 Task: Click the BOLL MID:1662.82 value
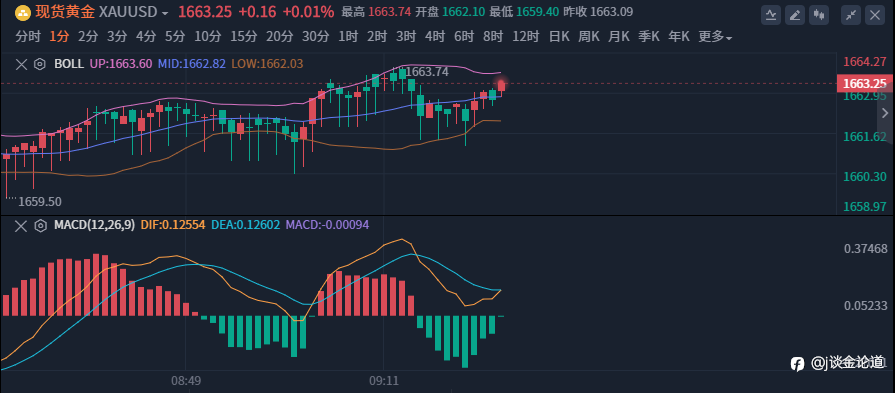click(x=191, y=64)
